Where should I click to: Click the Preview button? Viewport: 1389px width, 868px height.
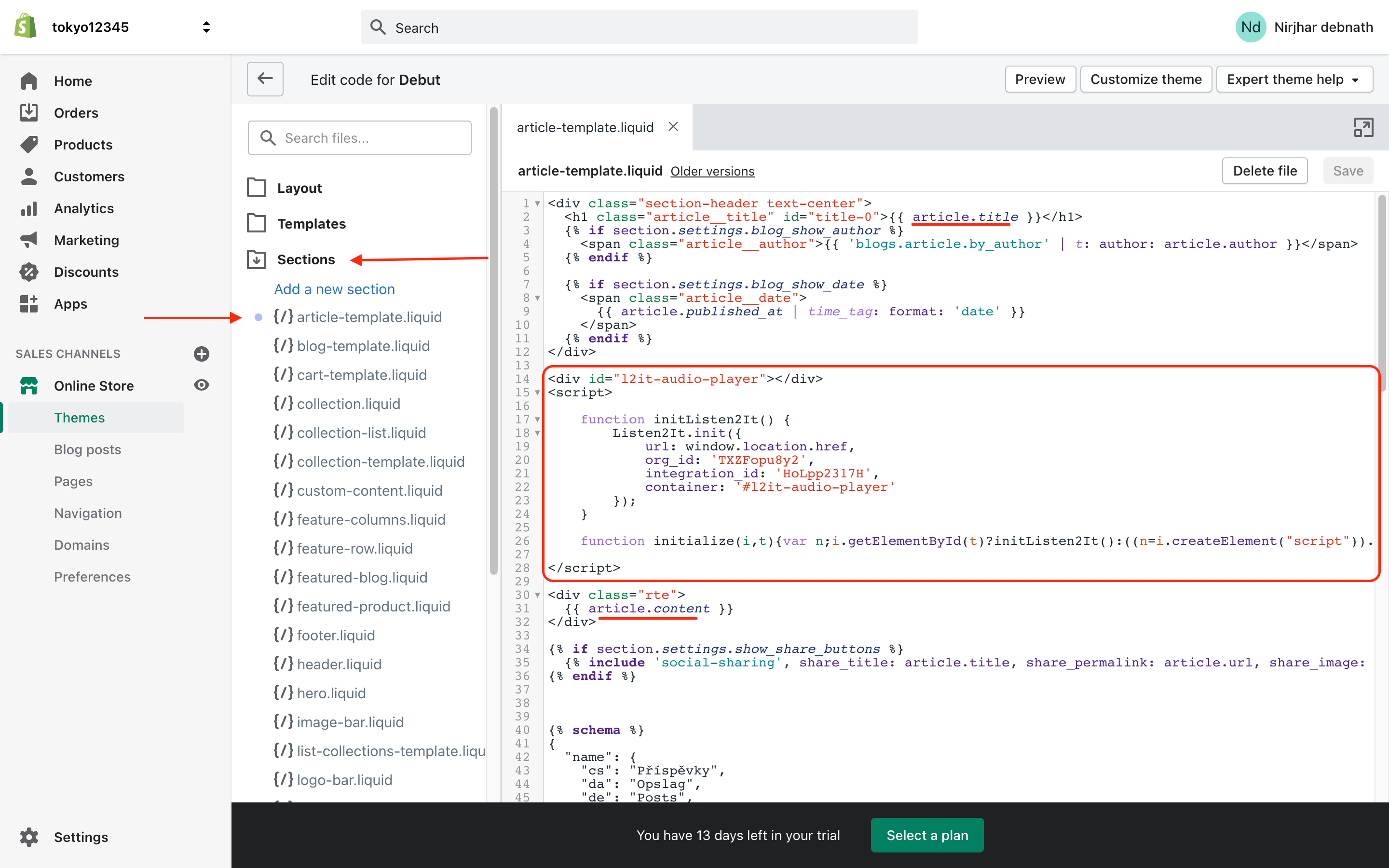1039,79
